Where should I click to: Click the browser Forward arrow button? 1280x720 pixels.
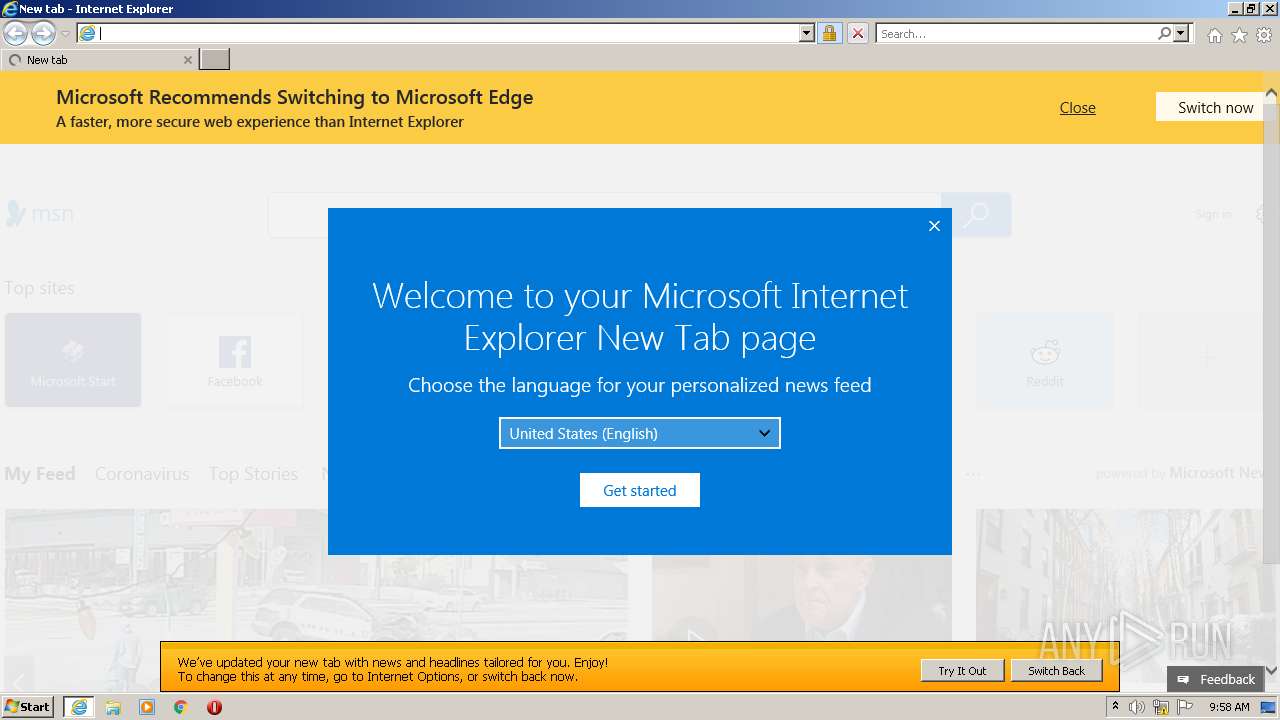pyautogui.click(x=43, y=34)
